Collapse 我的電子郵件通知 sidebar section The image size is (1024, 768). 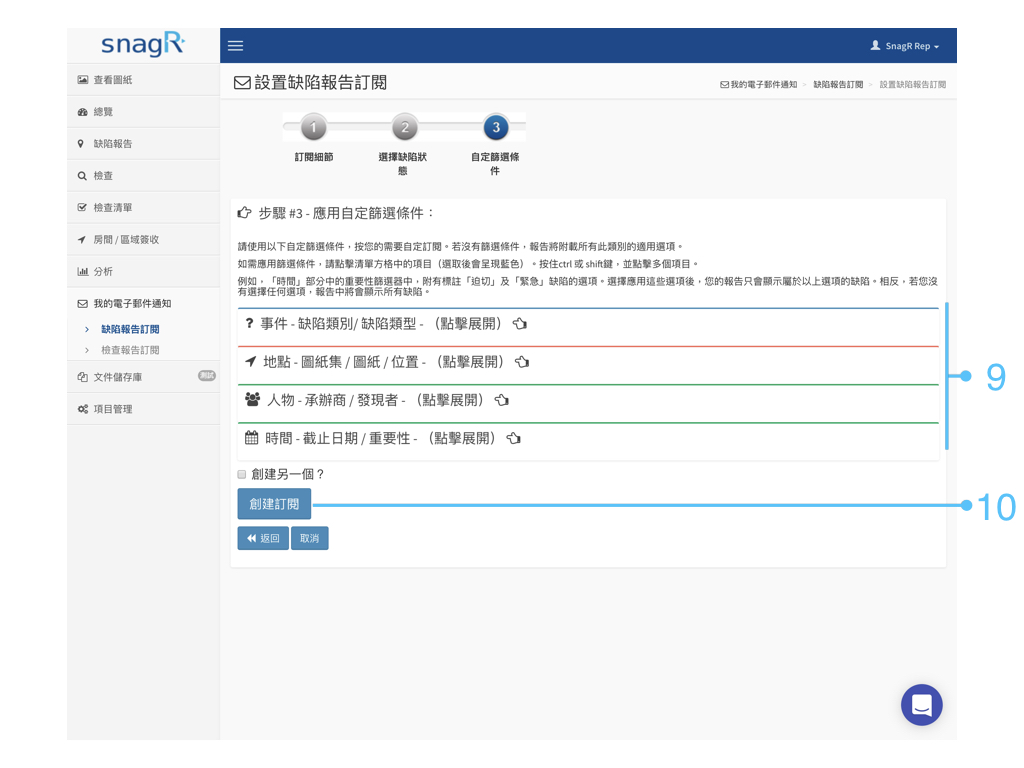(143, 304)
